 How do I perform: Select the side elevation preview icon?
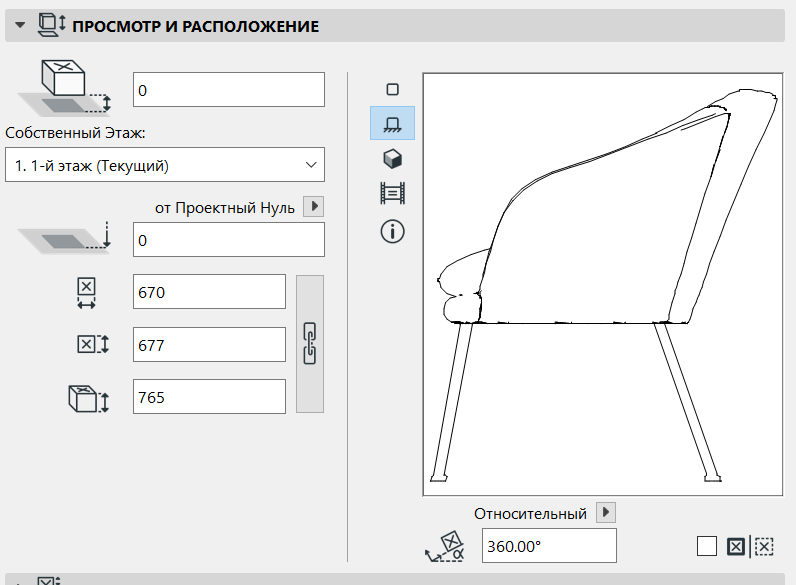click(x=392, y=123)
